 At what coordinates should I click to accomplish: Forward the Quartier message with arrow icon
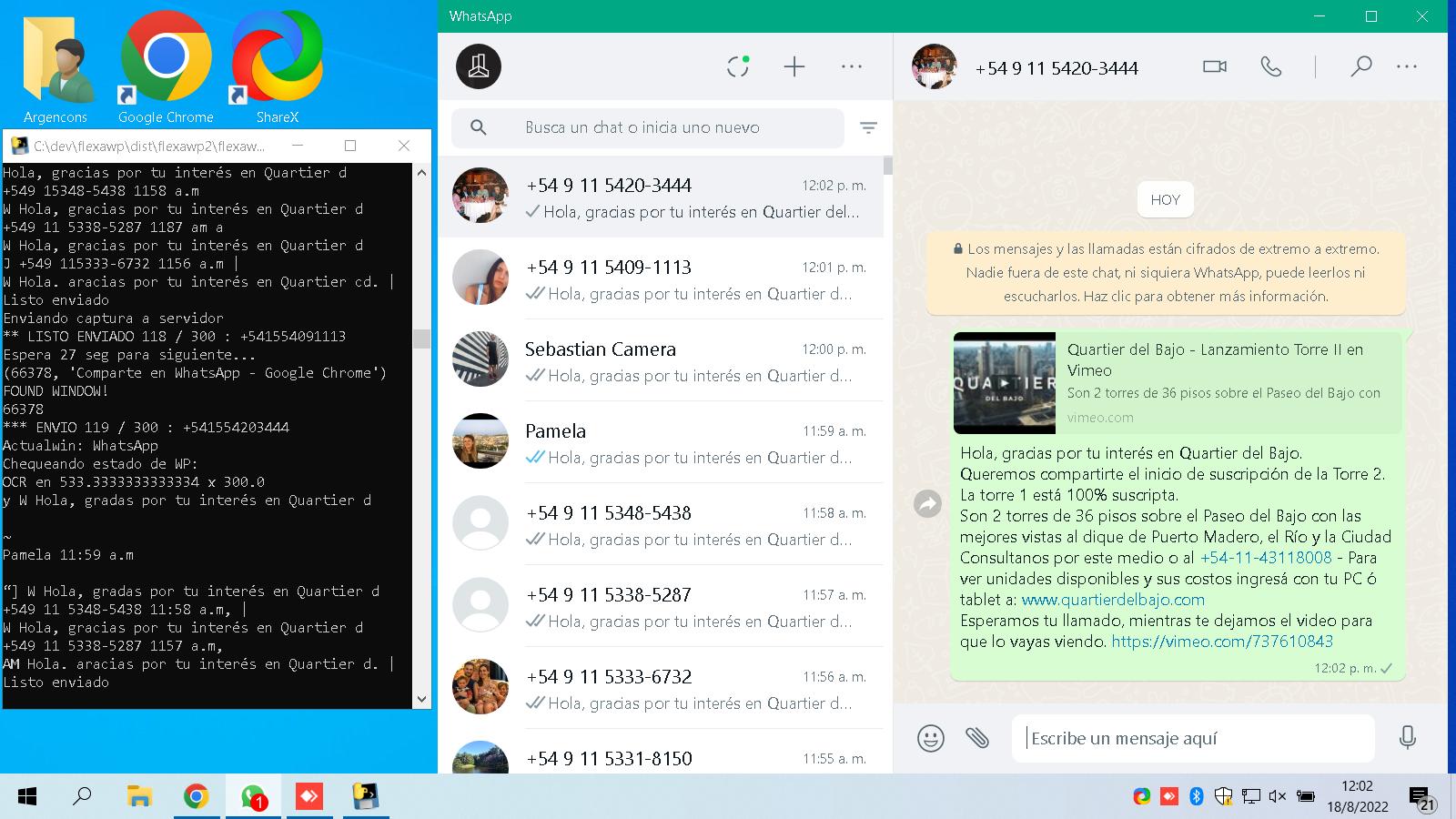pos(927,503)
